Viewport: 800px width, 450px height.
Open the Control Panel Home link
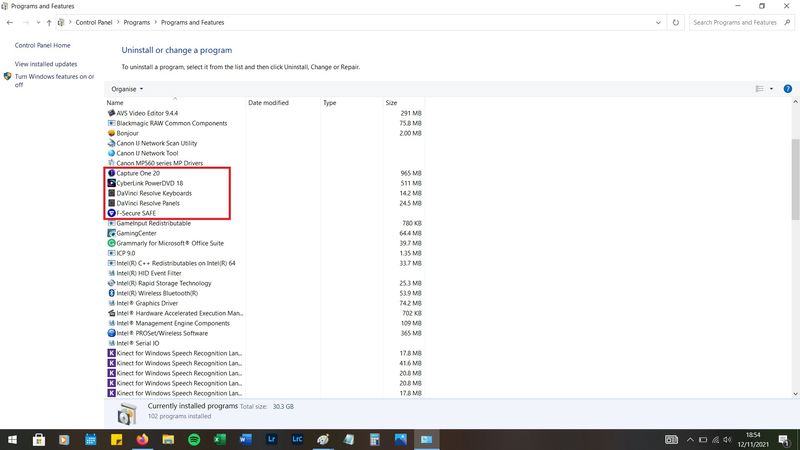pyautogui.click(x=42, y=45)
